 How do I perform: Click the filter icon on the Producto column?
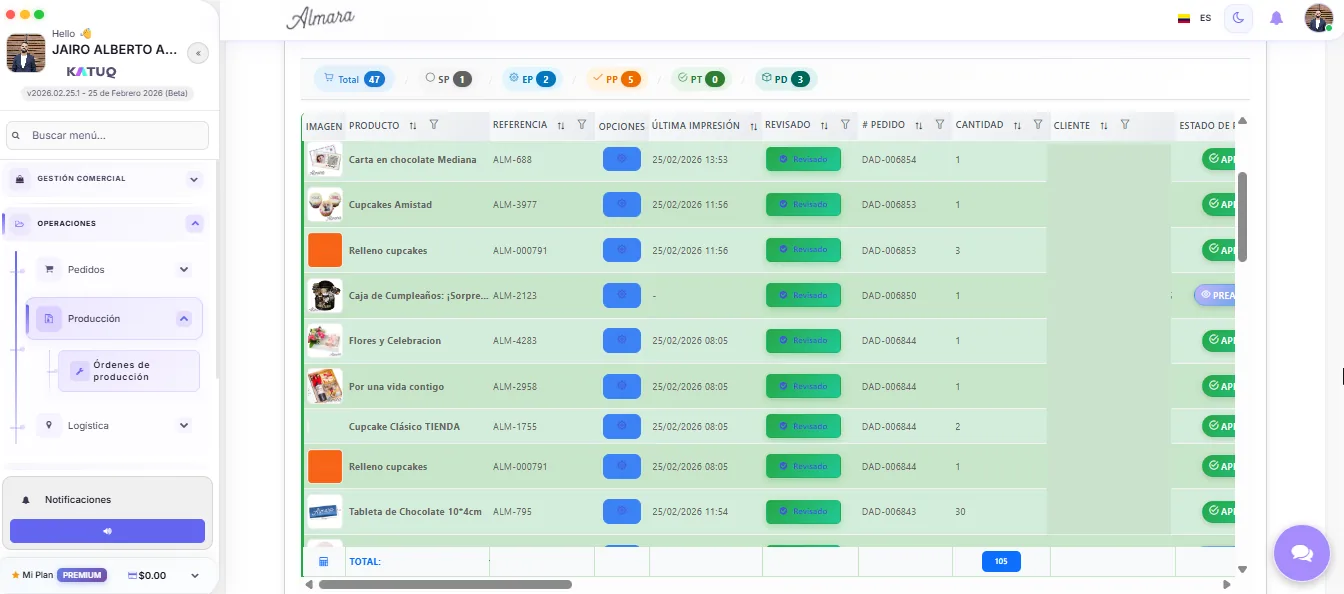click(x=434, y=125)
